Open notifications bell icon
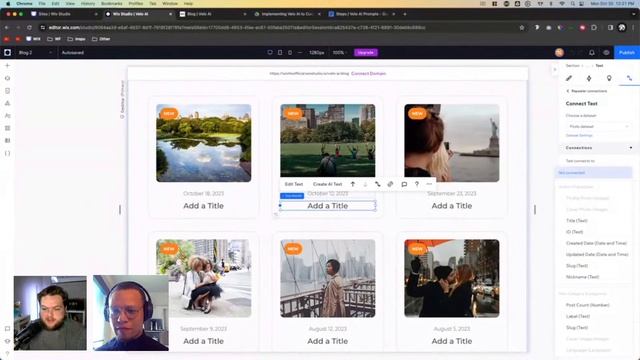640x360 pixels. tap(592, 53)
